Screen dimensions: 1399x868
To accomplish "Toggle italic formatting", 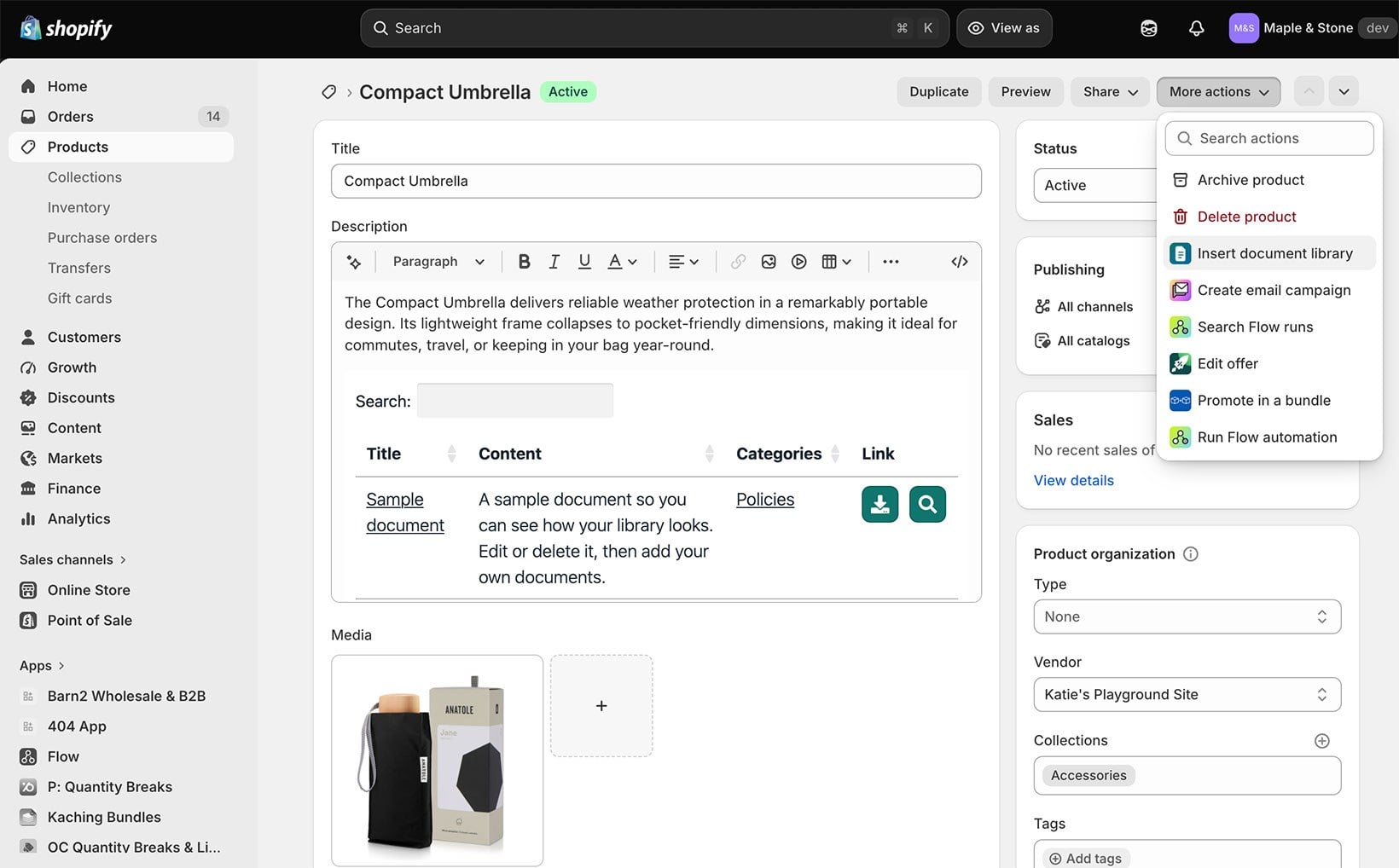I will pos(554,262).
